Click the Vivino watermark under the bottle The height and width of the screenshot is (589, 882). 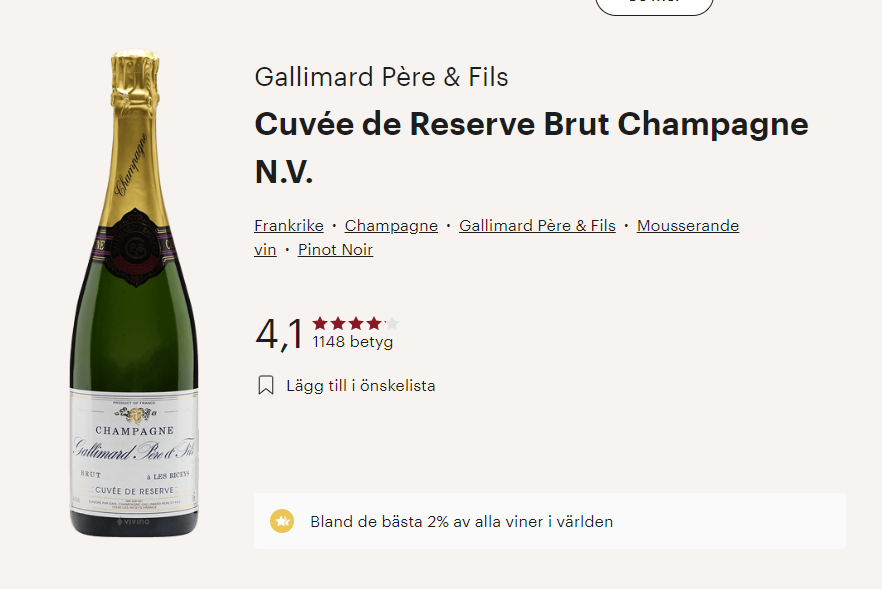pos(133,522)
